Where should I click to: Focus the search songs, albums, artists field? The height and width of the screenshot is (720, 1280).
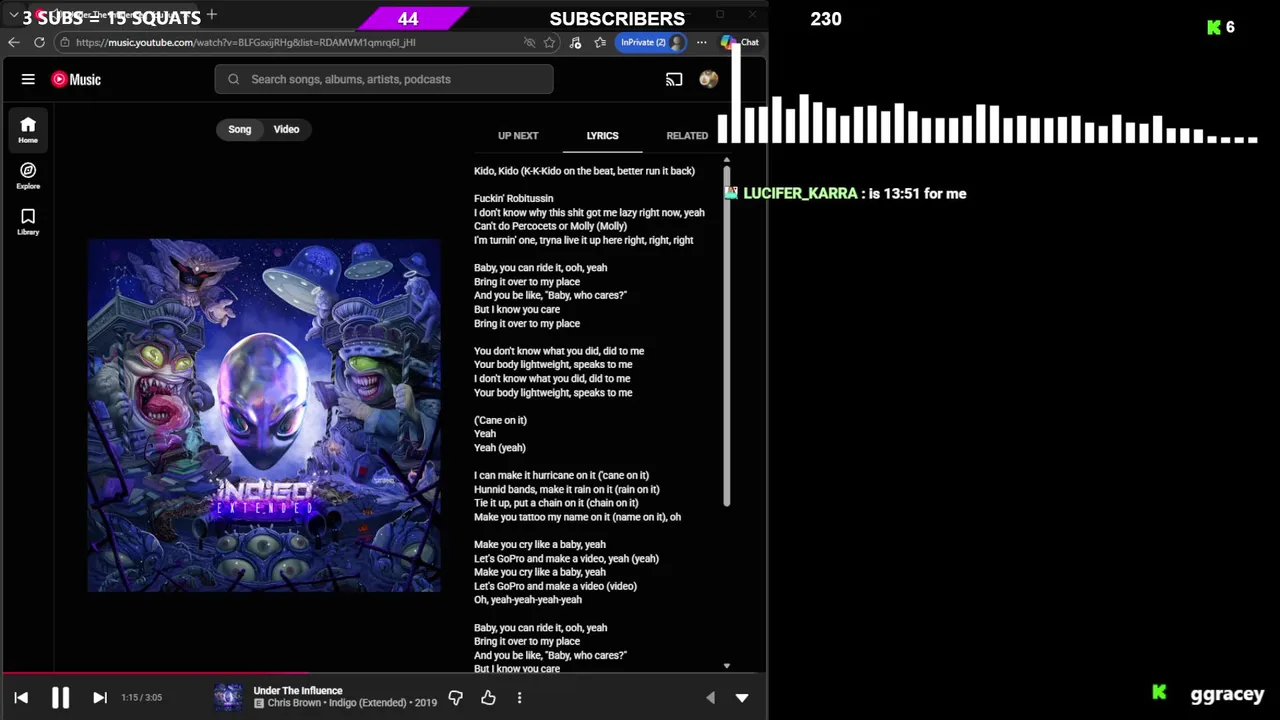(384, 79)
